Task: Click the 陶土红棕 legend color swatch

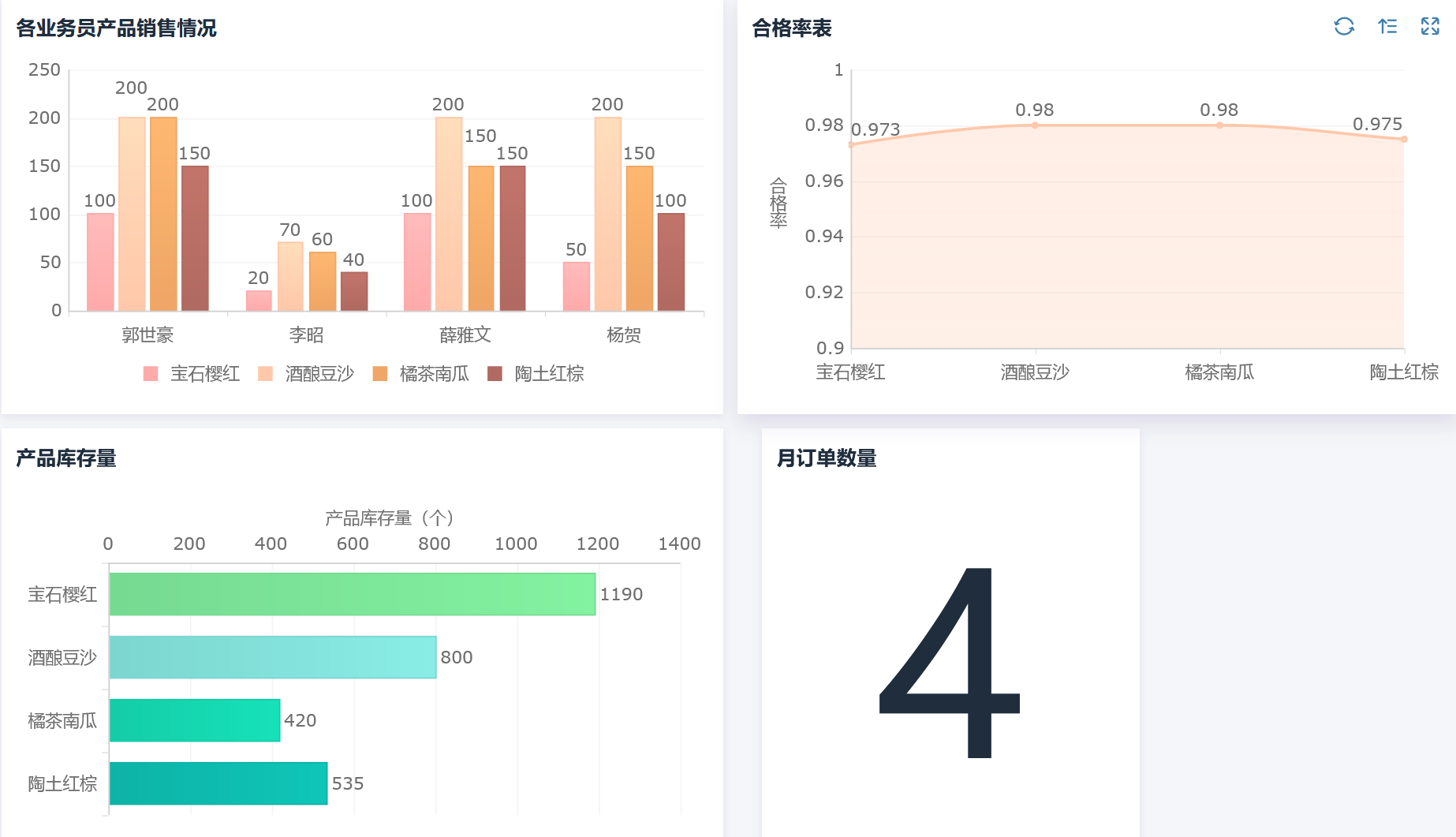Action: pos(495,374)
